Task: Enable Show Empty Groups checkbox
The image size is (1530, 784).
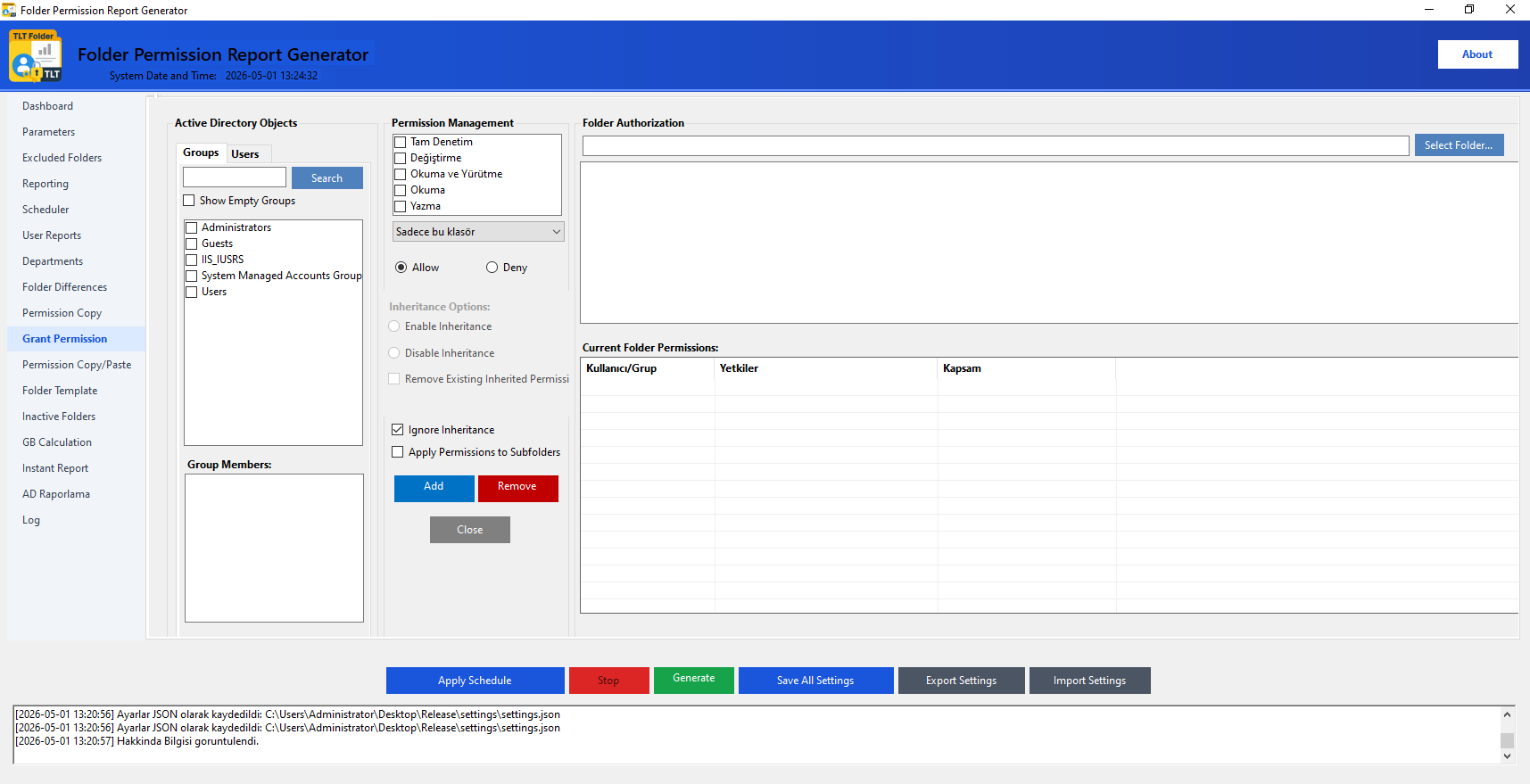Action: click(x=188, y=201)
